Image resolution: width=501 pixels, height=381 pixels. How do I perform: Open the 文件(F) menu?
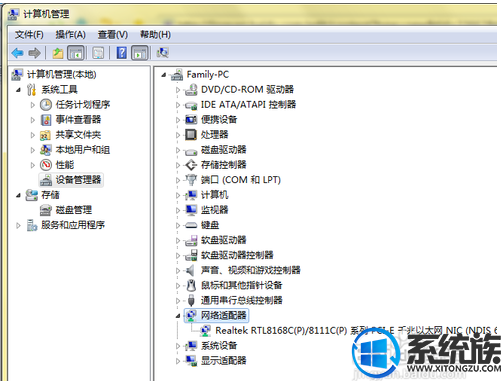pos(29,34)
